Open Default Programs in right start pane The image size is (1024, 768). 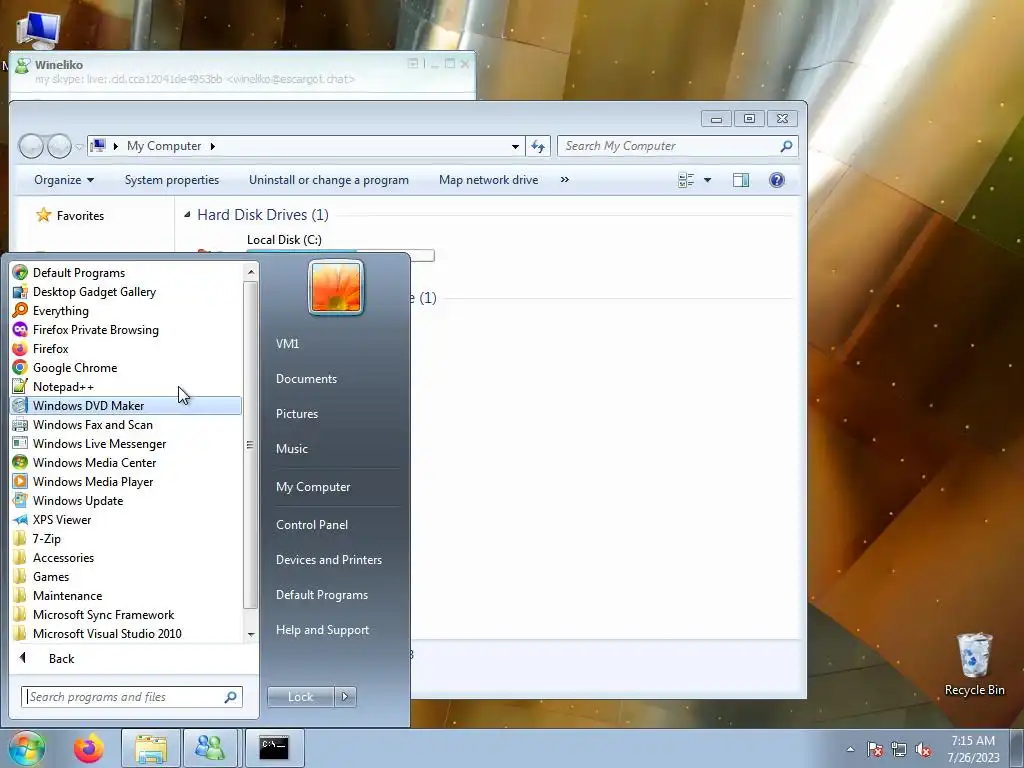pos(321,595)
